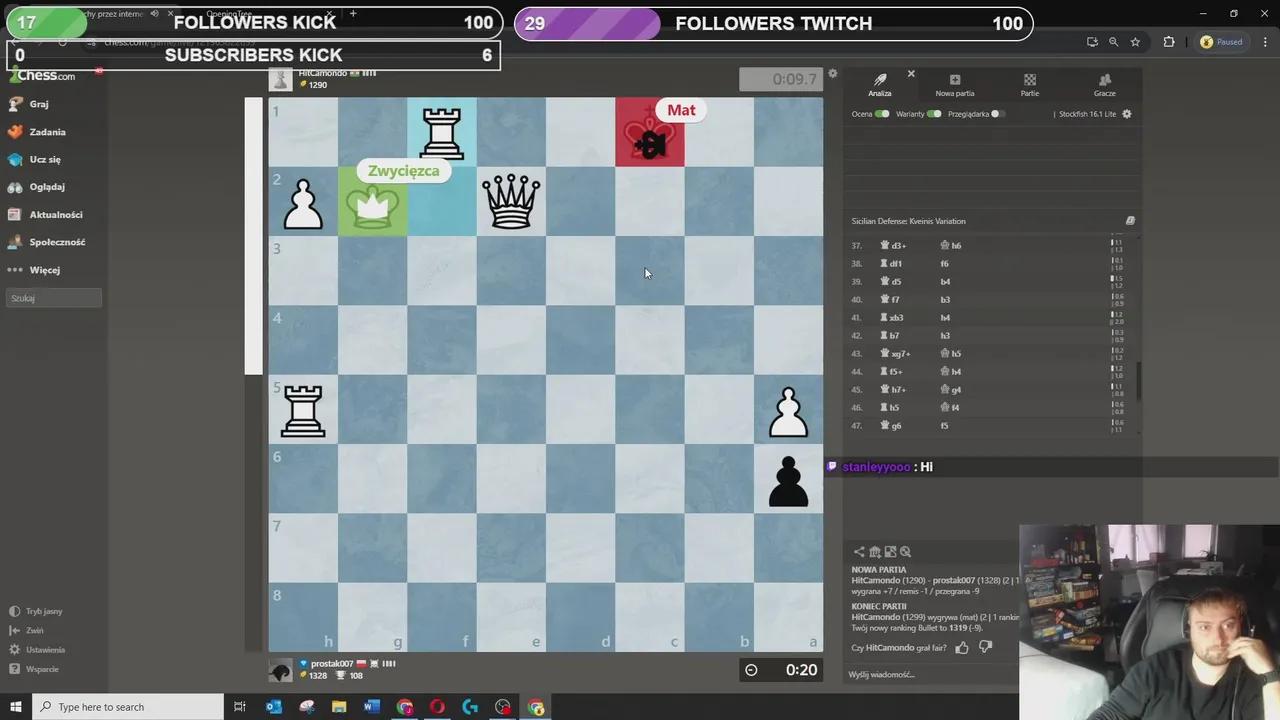Switch to the Gracze tab
The width and height of the screenshot is (1280, 720).
(1105, 85)
